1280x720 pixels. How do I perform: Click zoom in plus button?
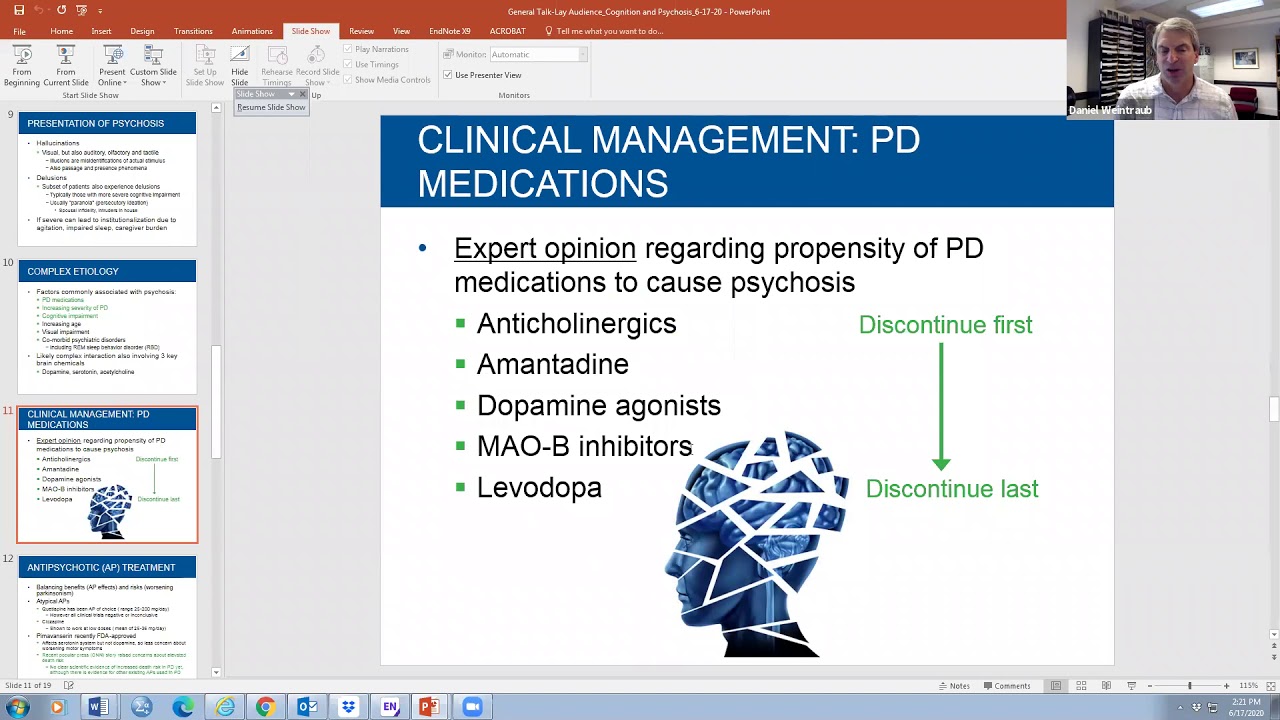click(x=1227, y=686)
